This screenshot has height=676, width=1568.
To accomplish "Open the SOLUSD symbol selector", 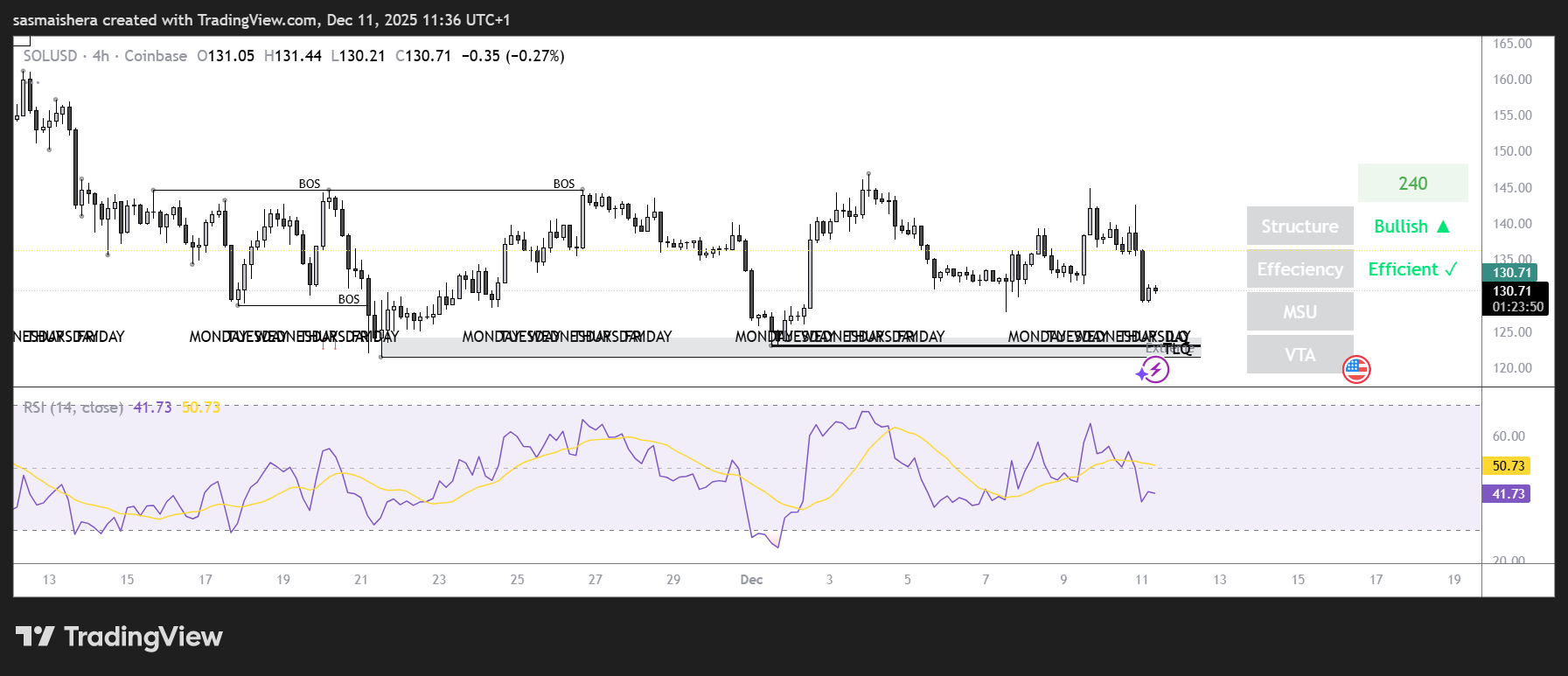I will pyautogui.click(x=50, y=56).
